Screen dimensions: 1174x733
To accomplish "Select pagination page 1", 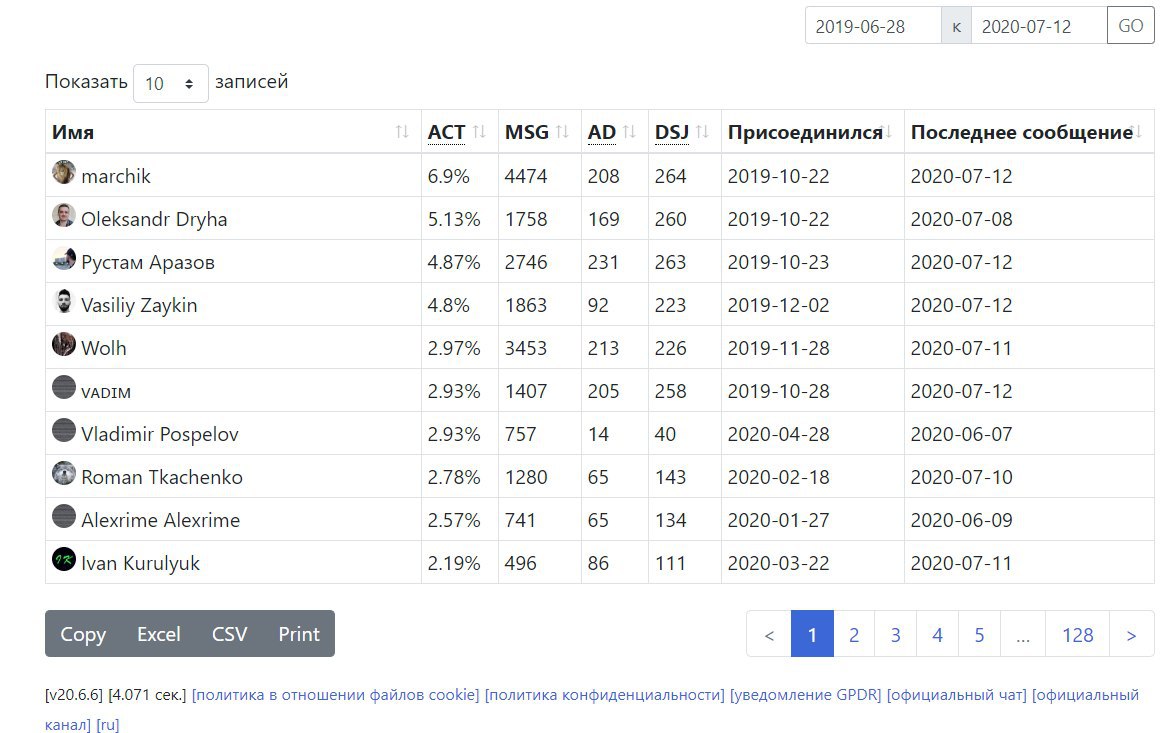I will pos(812,635).
